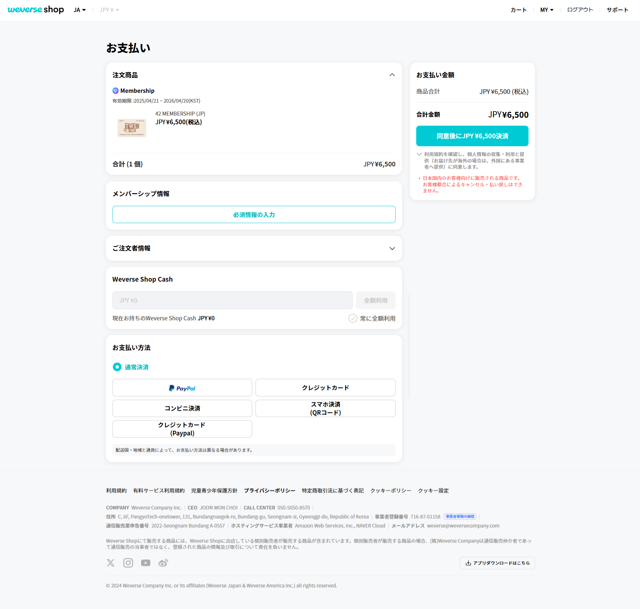Collapse the 注文商品 section
This screenshot has width=640, height=609.
pyautogui.click(x=392, y=75)
